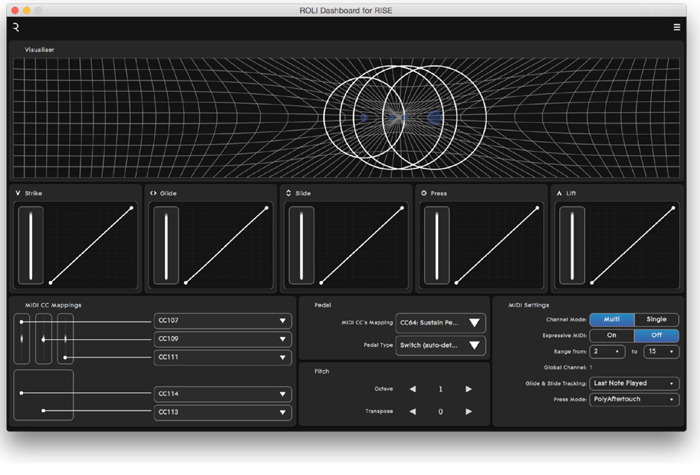Click the Strike response curve graph
The image size is (700, 475).
click(91, 246)
